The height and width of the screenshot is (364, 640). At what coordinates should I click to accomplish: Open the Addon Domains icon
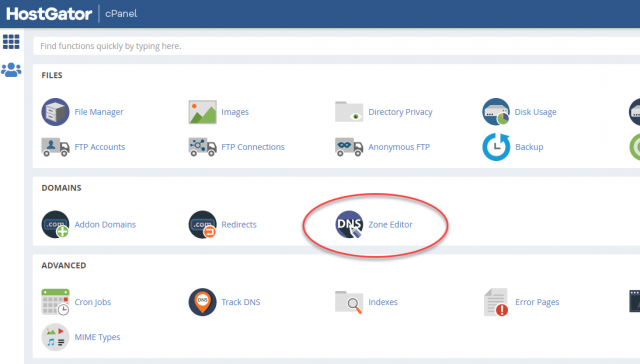(55, 224)
